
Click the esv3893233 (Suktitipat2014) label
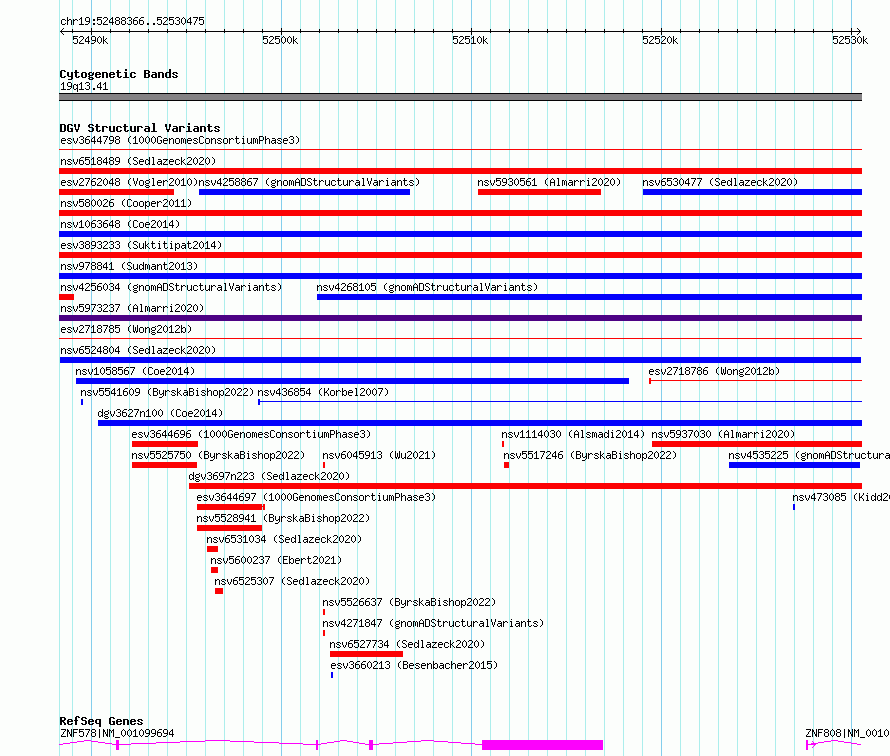(x=141, y=245)
